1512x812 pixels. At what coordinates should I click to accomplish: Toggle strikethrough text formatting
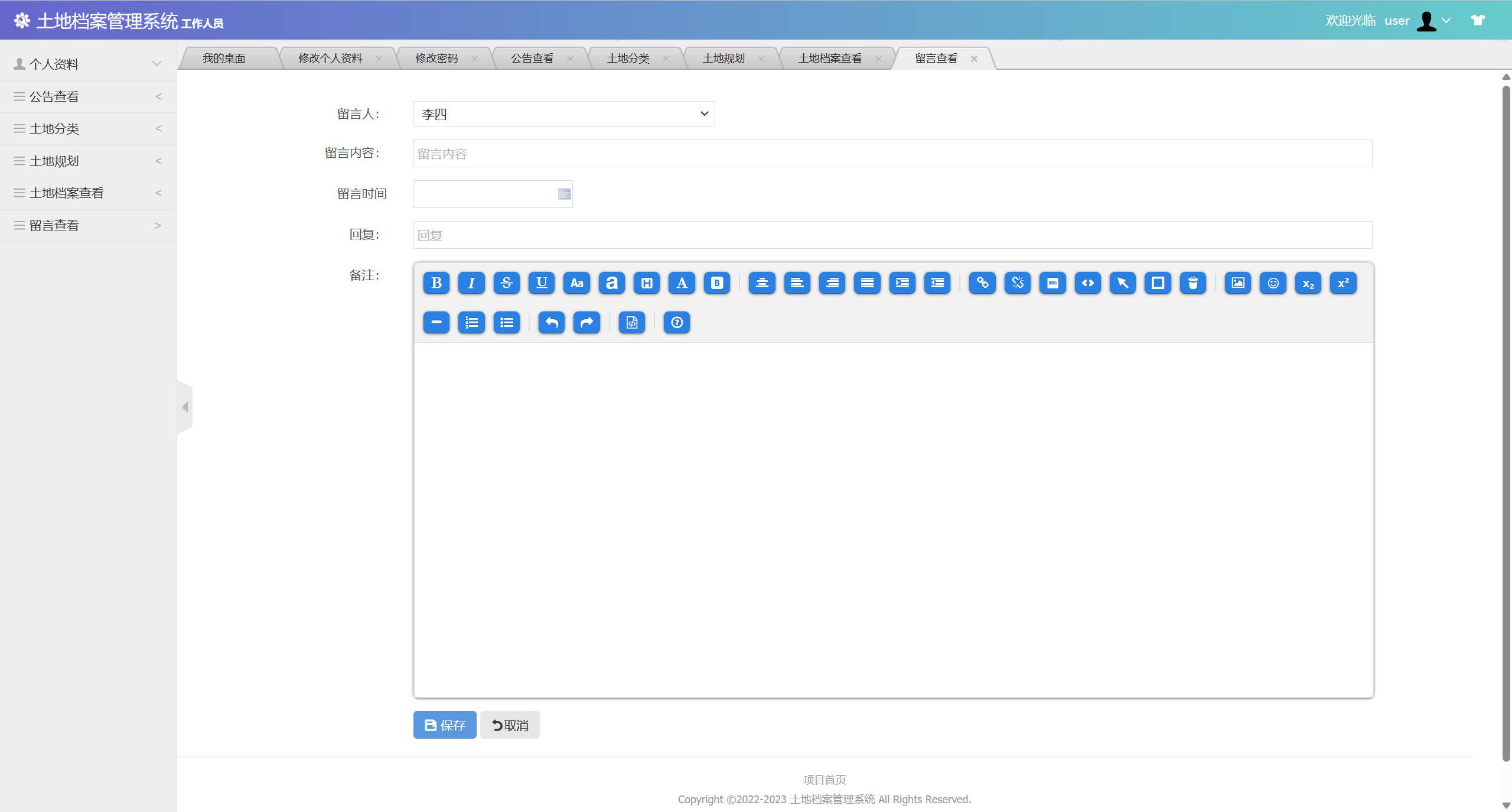pyautogui.click(x=506, y=283)
